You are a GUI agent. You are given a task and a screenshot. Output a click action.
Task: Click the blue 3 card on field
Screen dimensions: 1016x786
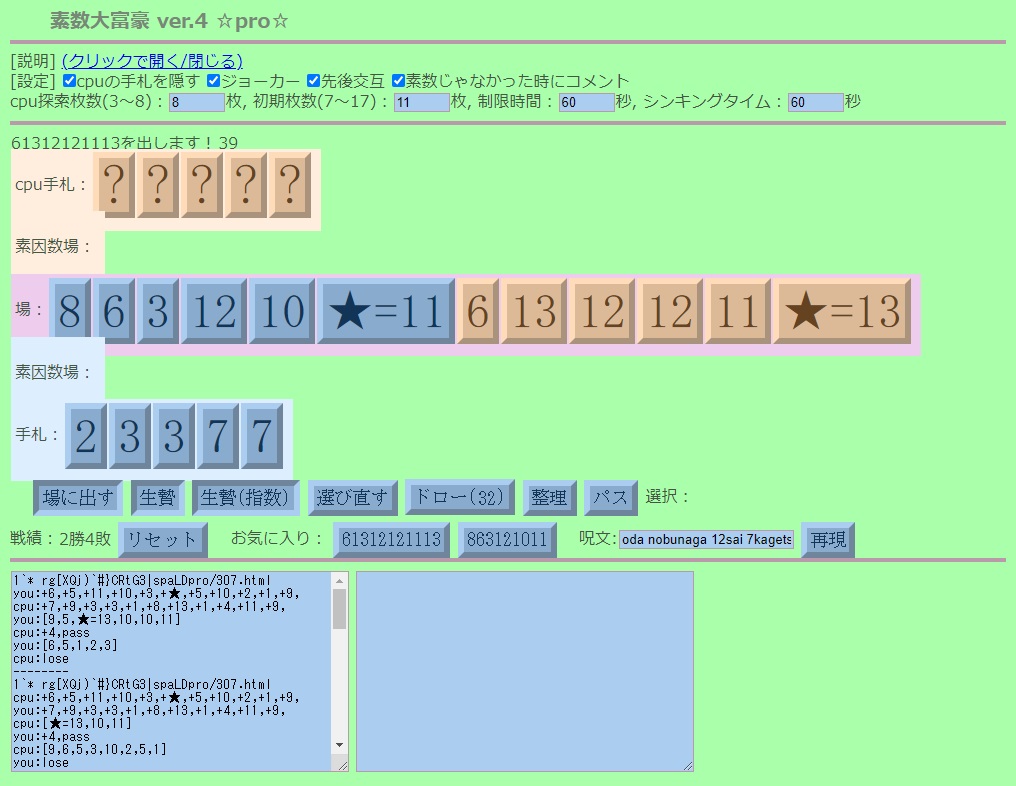158,311
